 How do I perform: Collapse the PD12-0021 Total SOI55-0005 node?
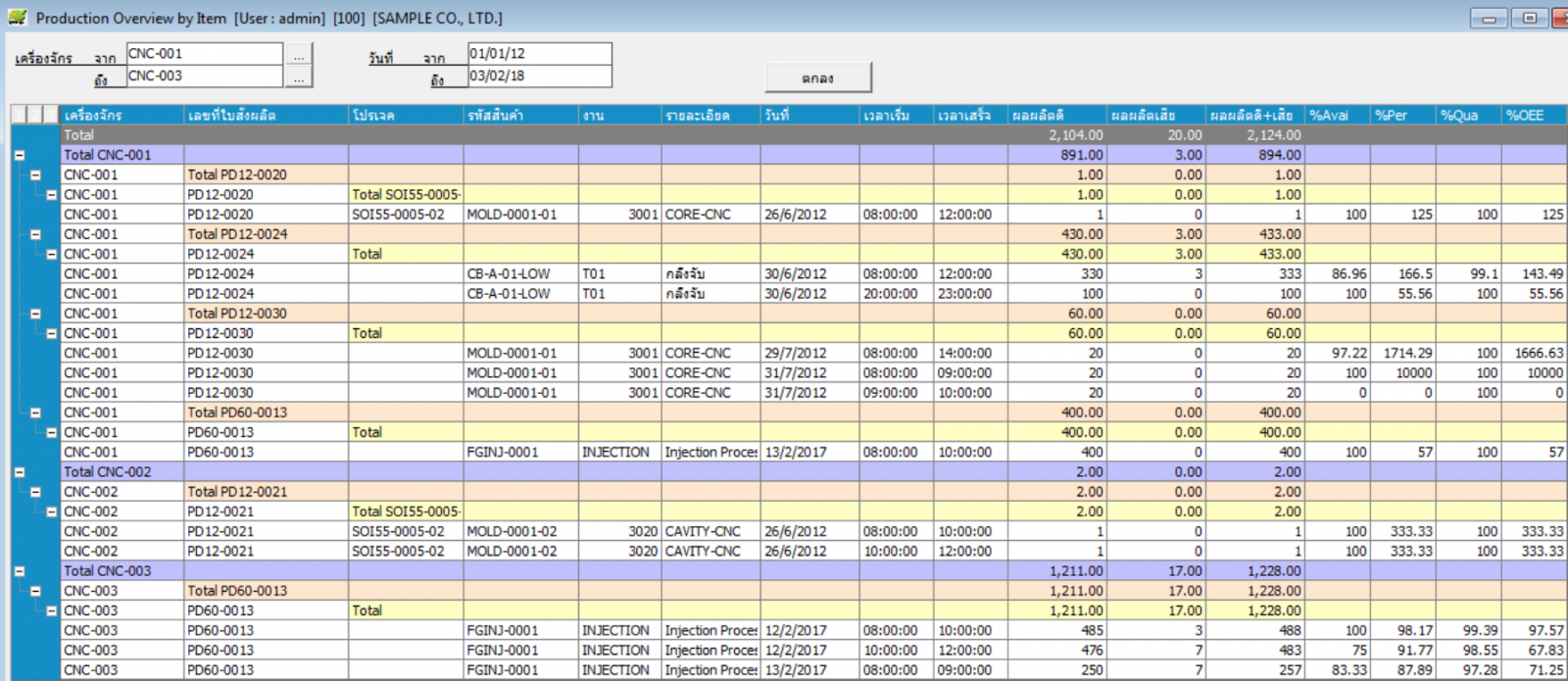(52, 511)
